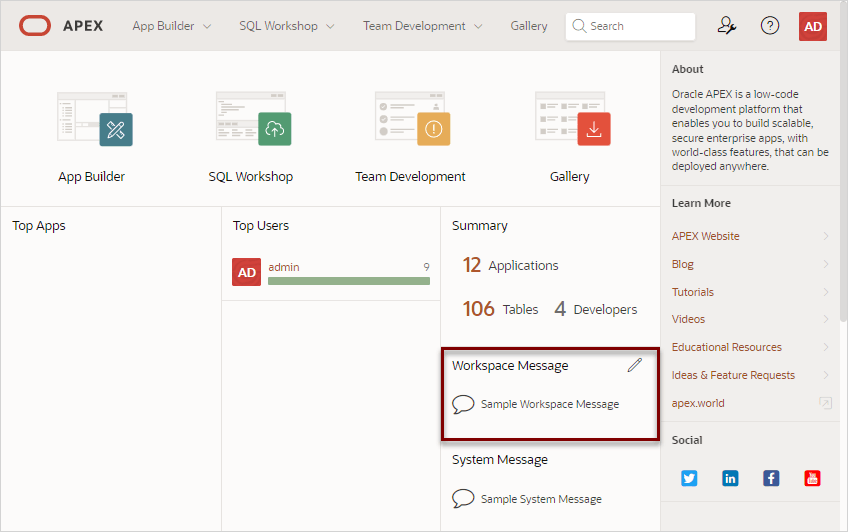Image resolution: width=848 pixels, height=532 pixels.
Task: Expand the App Builder dropdown menu
Action: (172, 26)
